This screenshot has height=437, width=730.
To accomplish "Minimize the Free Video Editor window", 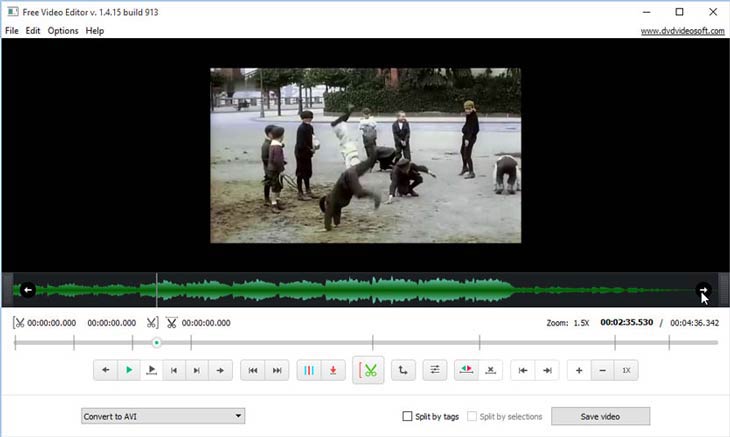I will point(646,12).
